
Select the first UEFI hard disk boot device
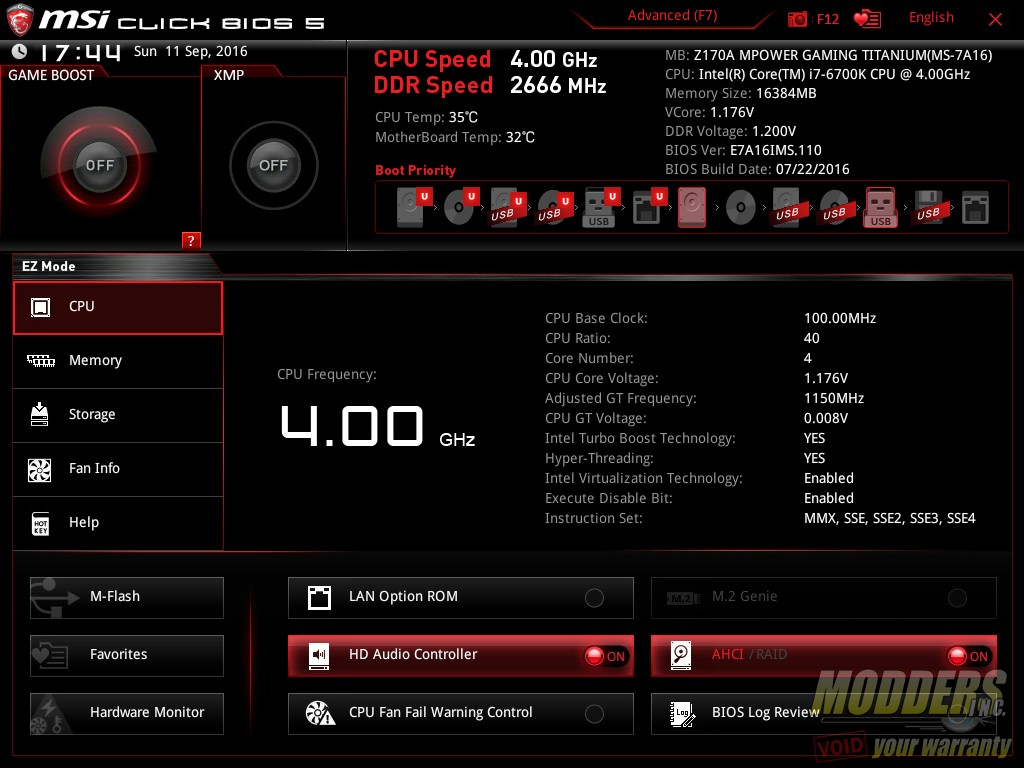tap(414, 207)
